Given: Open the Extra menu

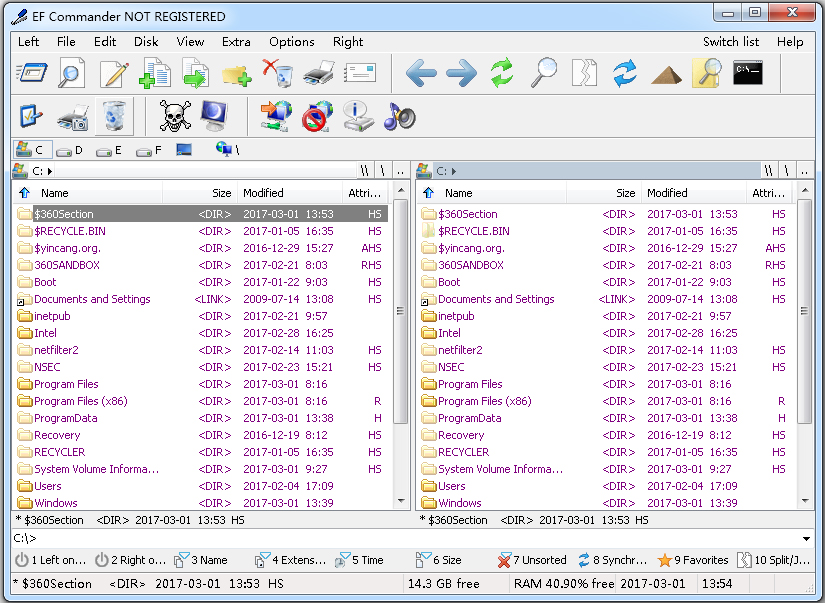Looking at the screenshot, I should click(236, 42).
